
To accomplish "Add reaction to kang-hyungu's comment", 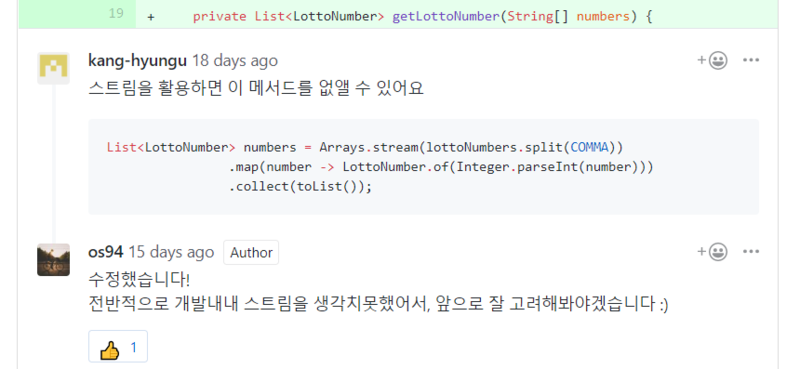I will coord(712,61).
